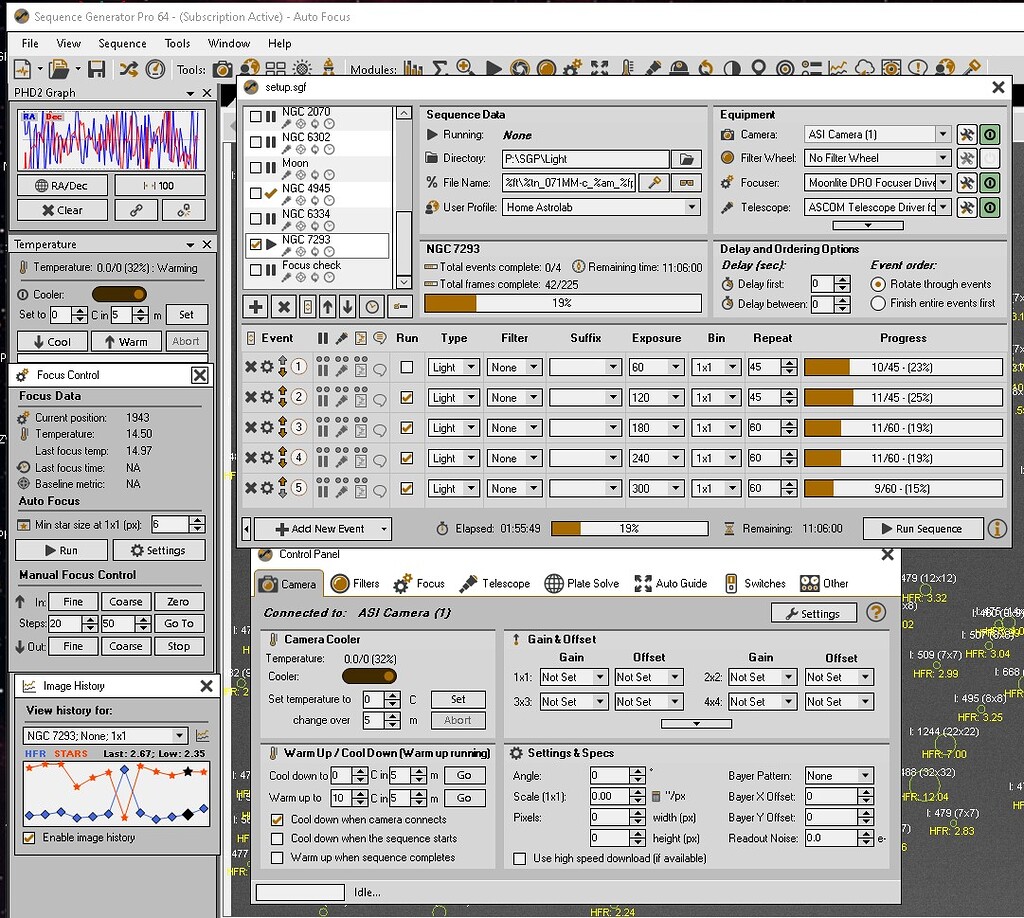
Task: Click the Run Sequence button
Action: click(922, 528)
